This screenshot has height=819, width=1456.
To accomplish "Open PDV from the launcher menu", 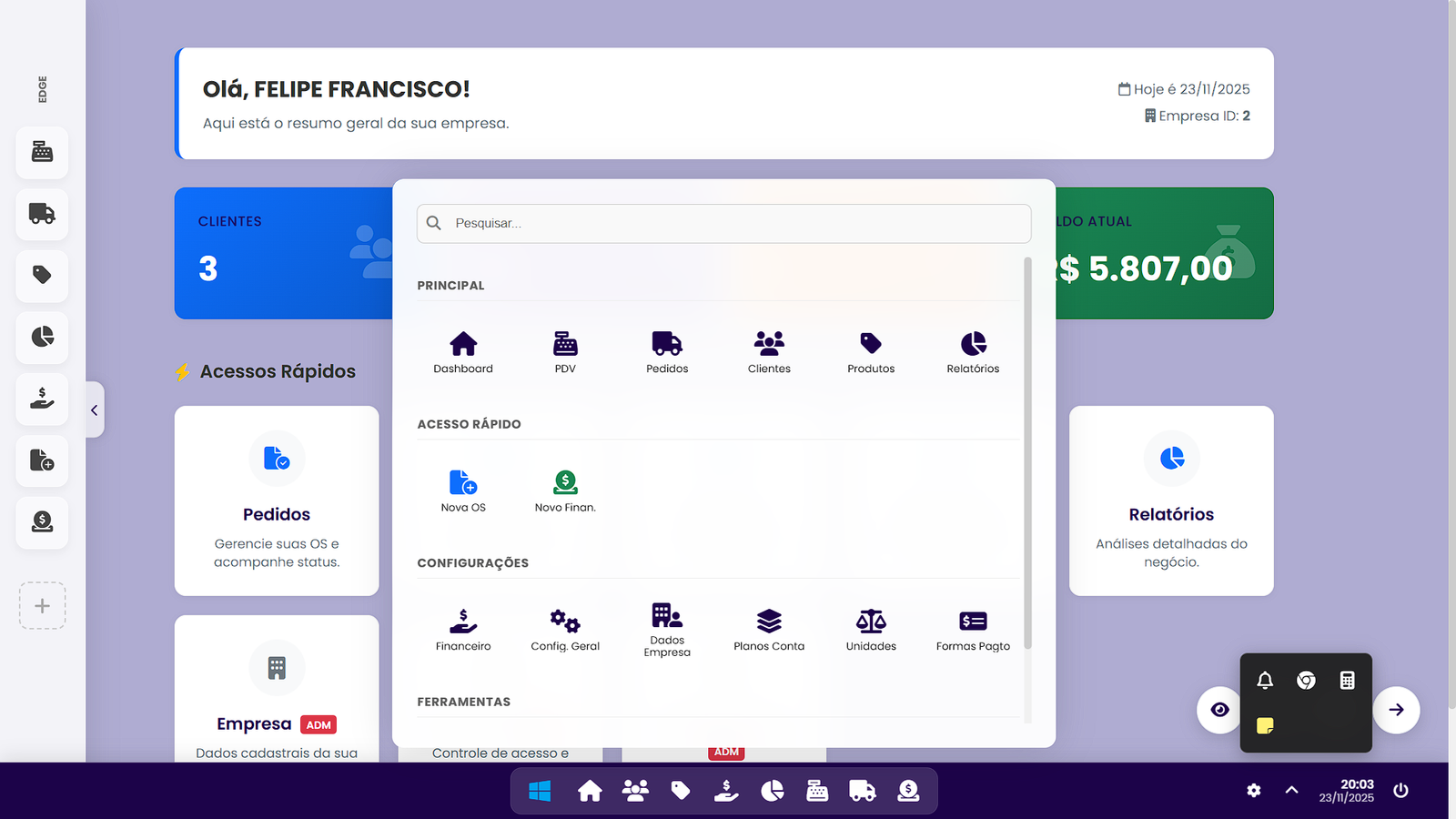I will click(x=565, y=351).
